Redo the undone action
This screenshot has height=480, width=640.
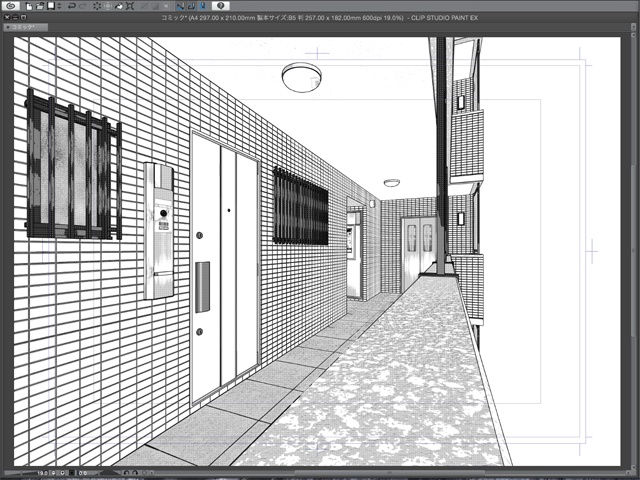coord(83,6)
